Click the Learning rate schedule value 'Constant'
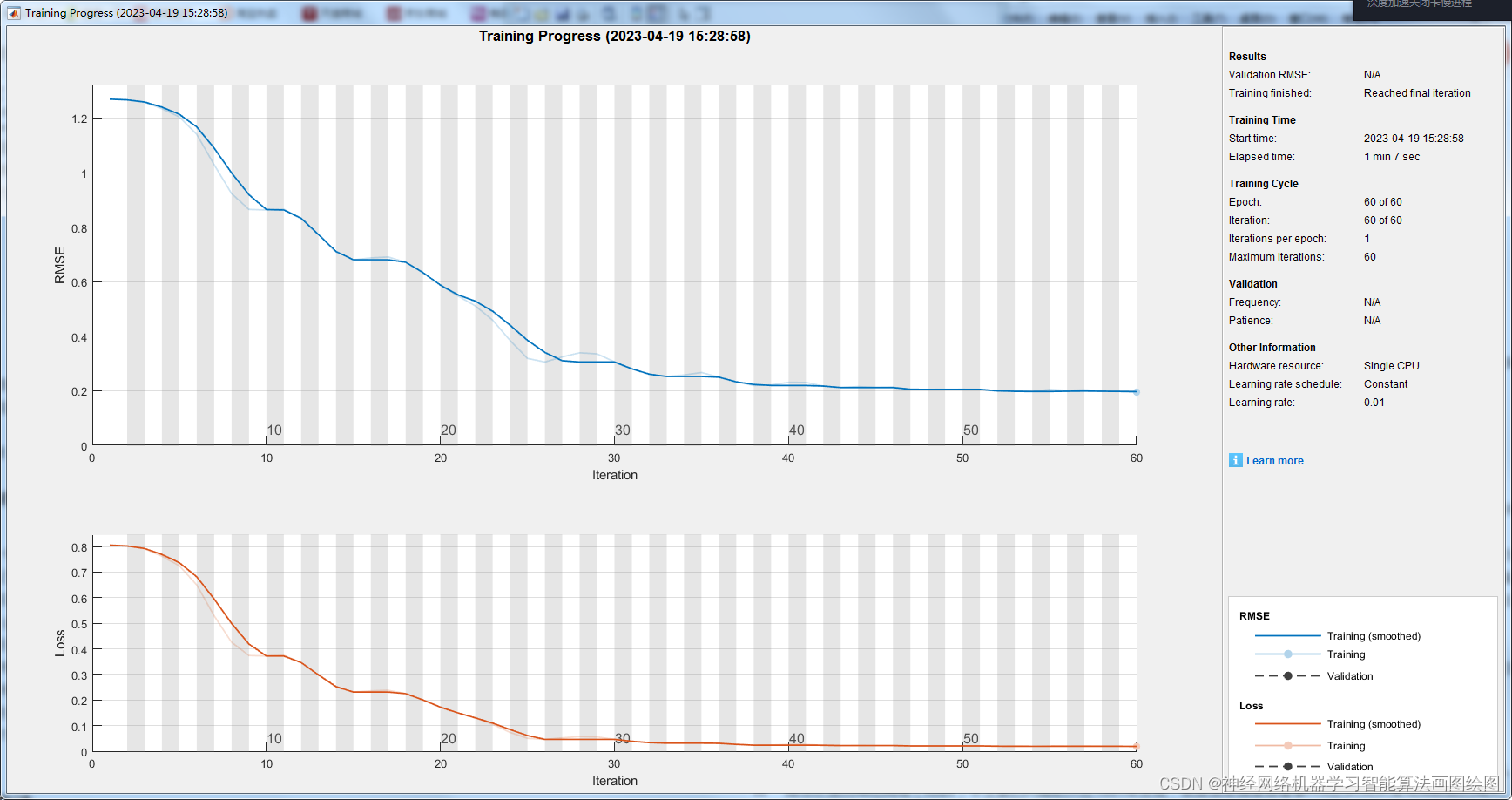Screen dimensions: 1512x800 click(1386, 384)
